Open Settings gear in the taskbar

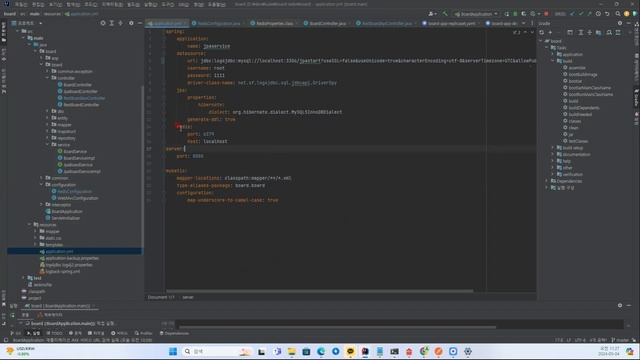[x=468, y=351]
